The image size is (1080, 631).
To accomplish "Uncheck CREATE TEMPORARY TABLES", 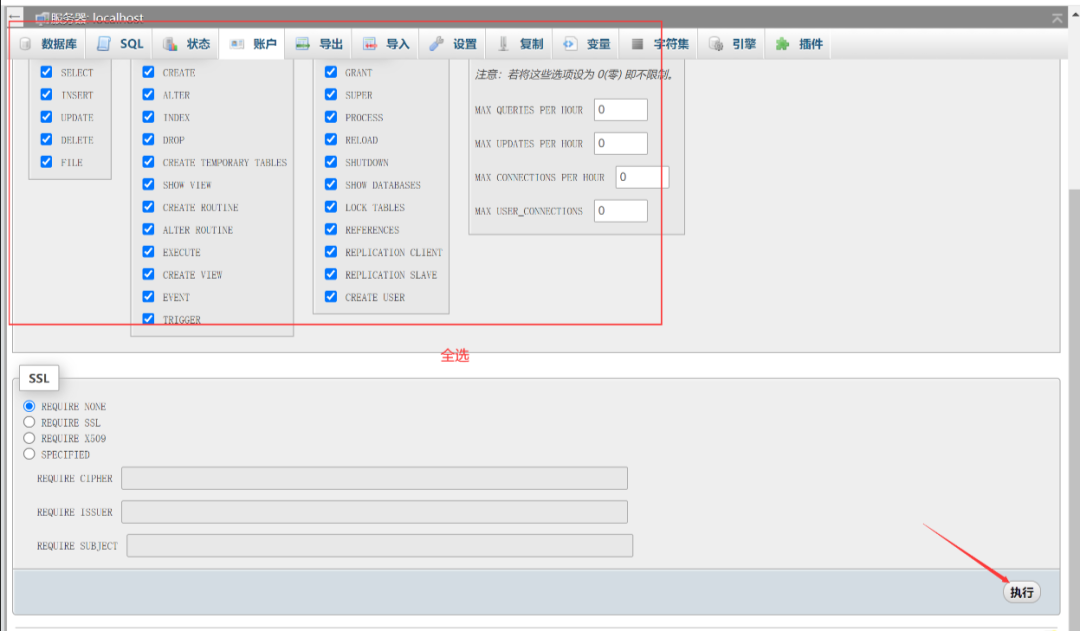I will click(x=148, y=162).
